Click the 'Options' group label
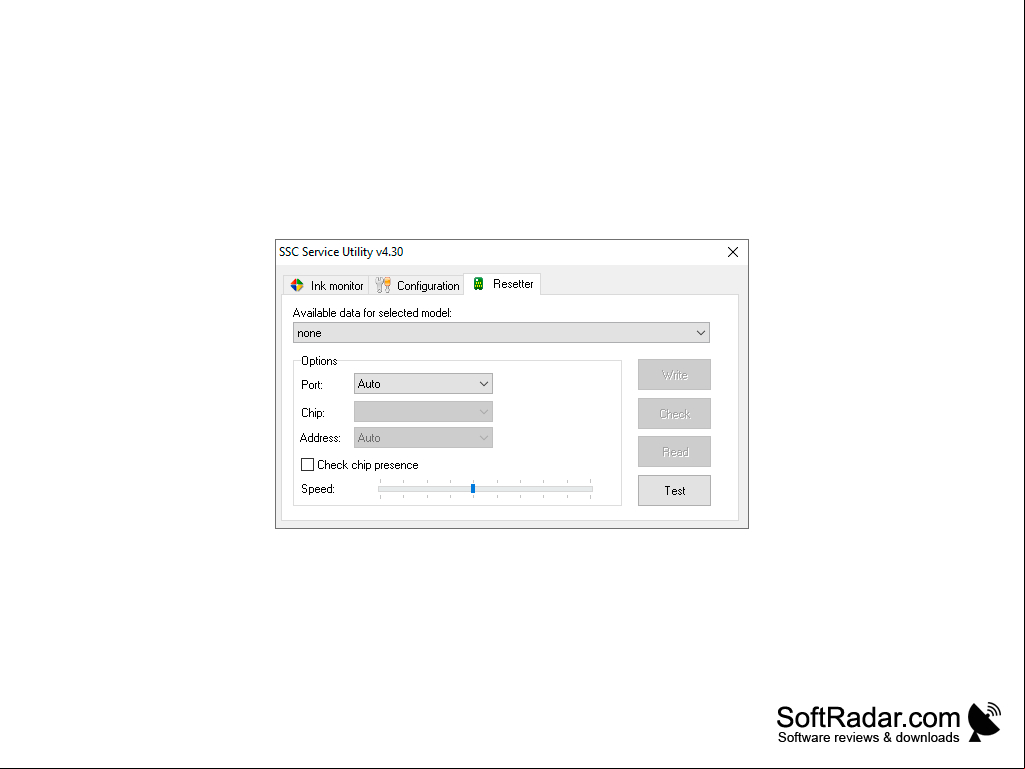Screen dimensions: 1025x769 (319, 361)
